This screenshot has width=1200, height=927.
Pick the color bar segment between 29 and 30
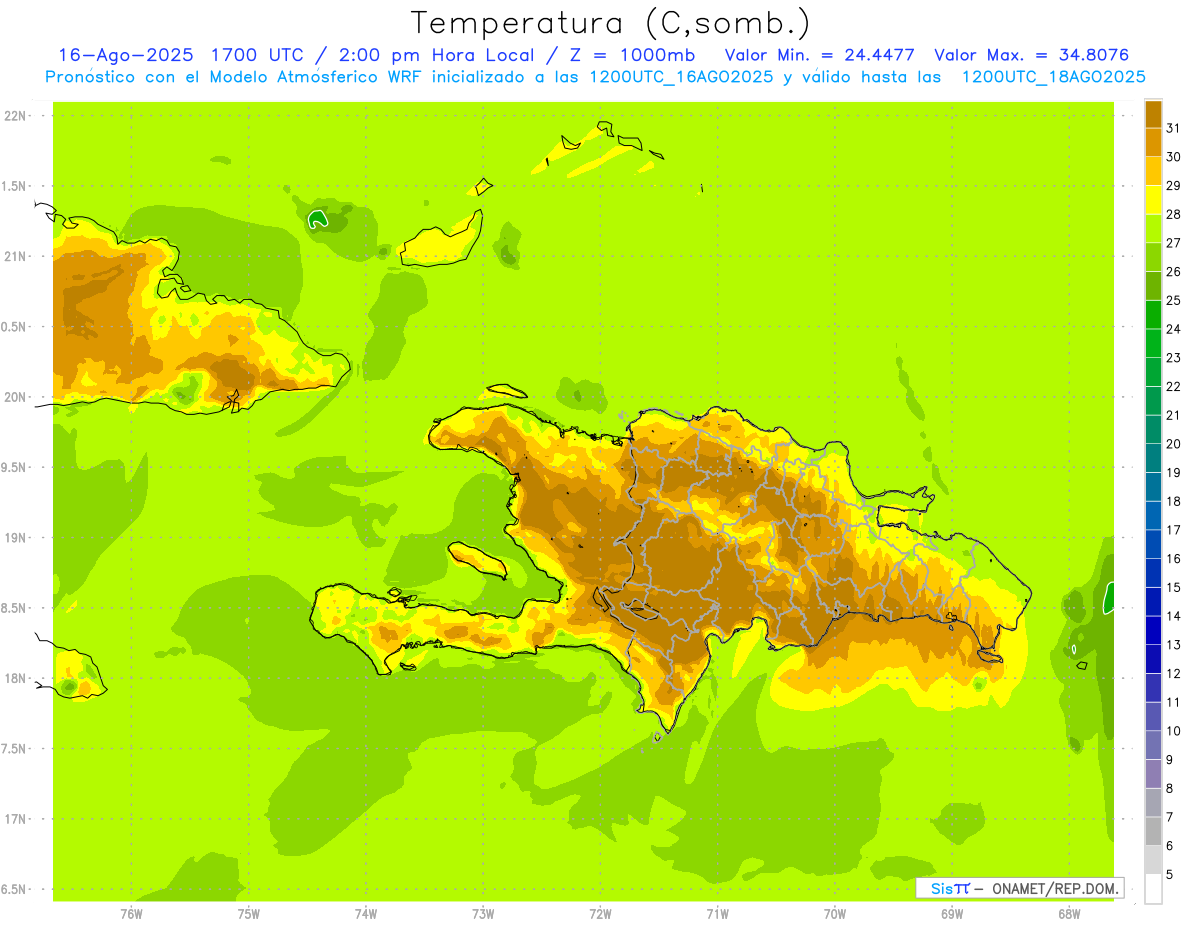click(1153, 171)
